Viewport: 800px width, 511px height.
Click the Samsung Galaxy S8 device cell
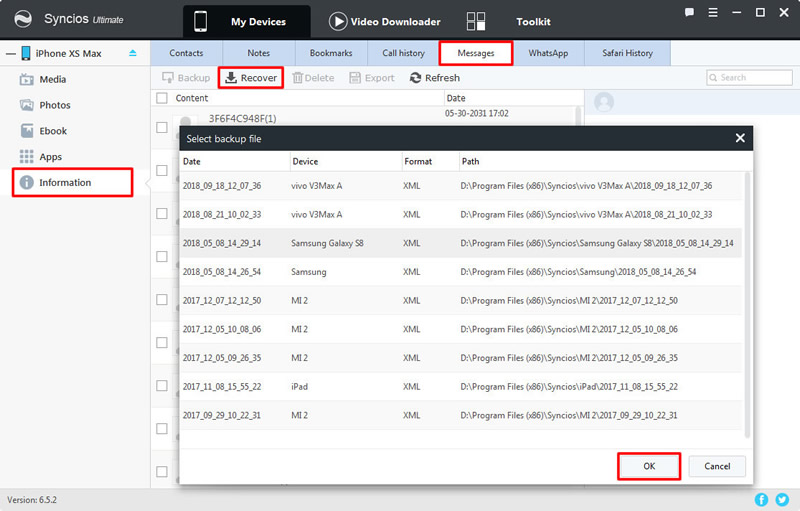[327, 243]
